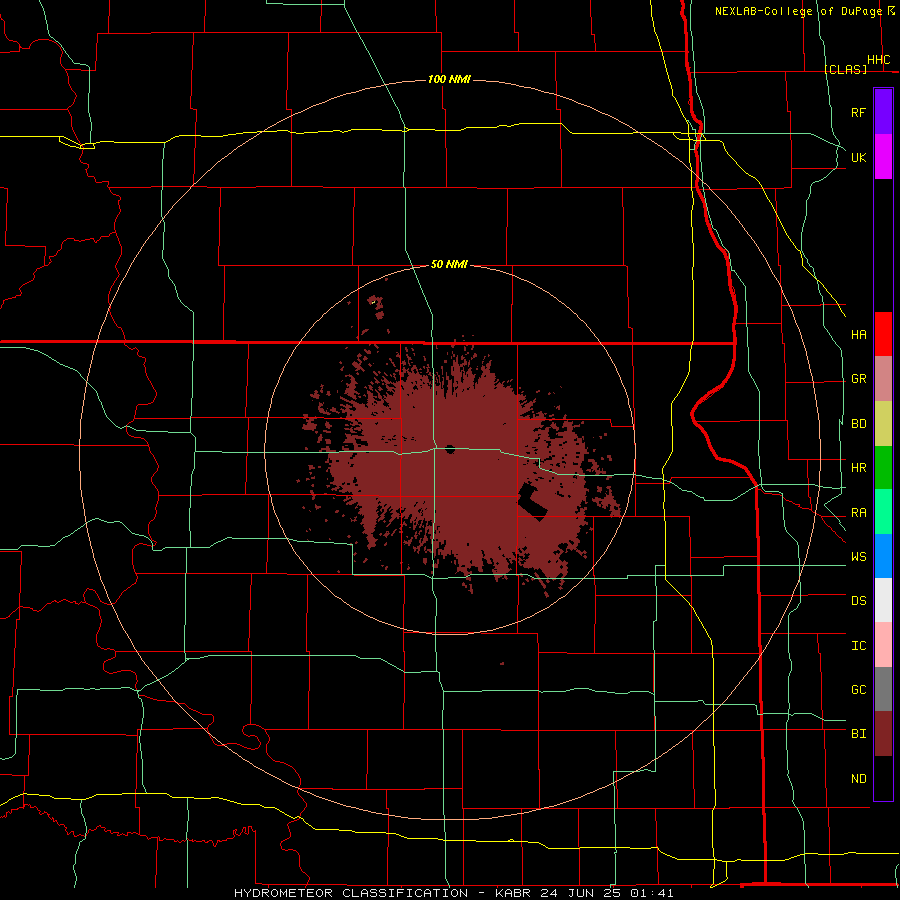Screen dimensions: 900x900
Task: Click the ND legend label
Action: pos(858,779)
